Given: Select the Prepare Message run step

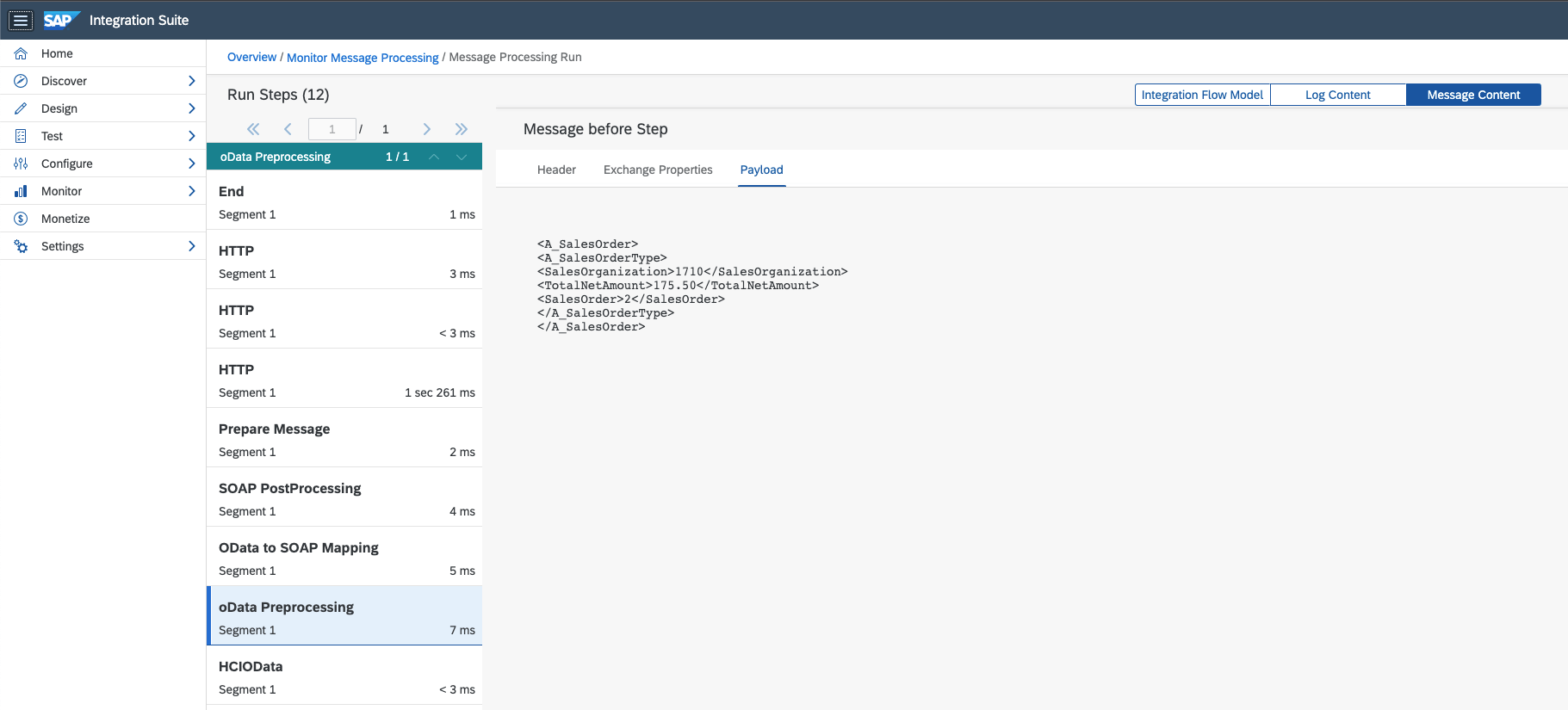Looking at the screenshot, I should pyautogui.click(x=344, y=438).
